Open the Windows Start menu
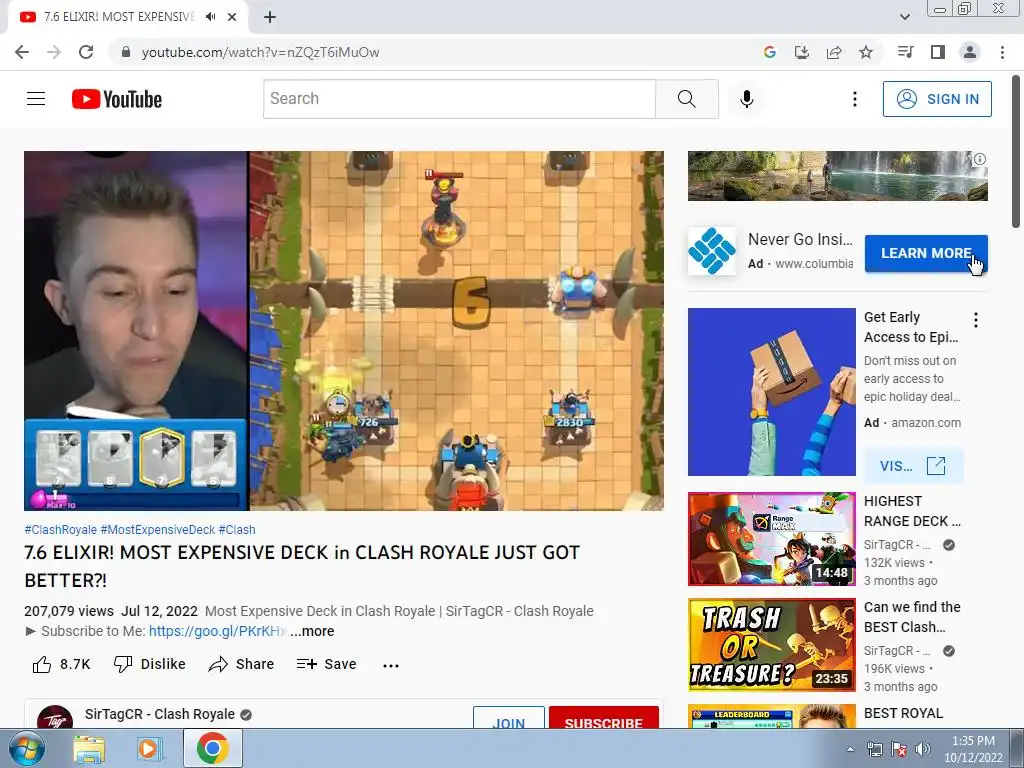The width and height of the screenshot is (1024, 768). coord(27,748)
